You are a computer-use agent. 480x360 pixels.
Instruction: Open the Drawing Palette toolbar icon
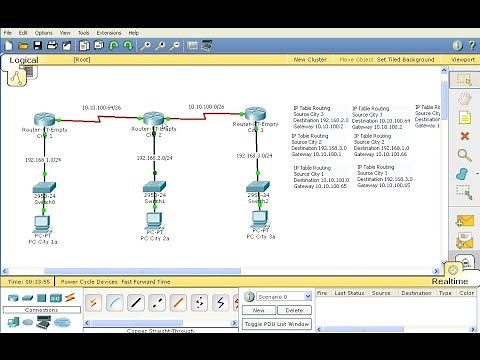point(192,45)
